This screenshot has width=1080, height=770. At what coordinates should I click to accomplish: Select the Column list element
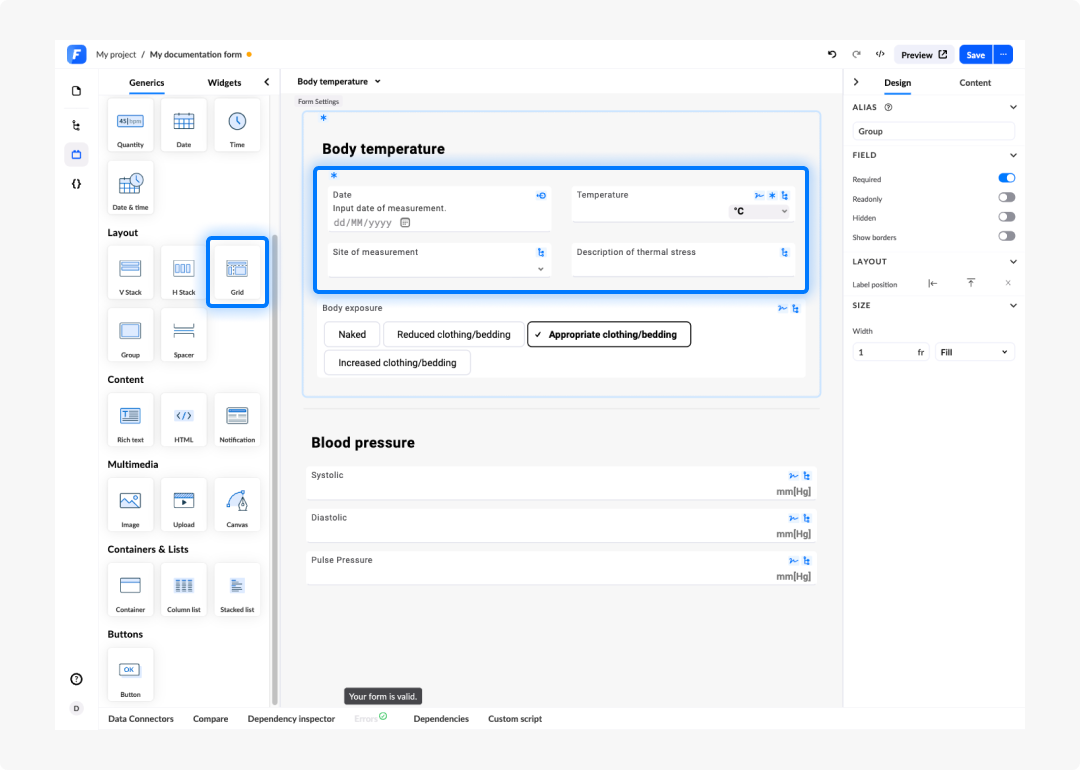(x=183, y=590)
